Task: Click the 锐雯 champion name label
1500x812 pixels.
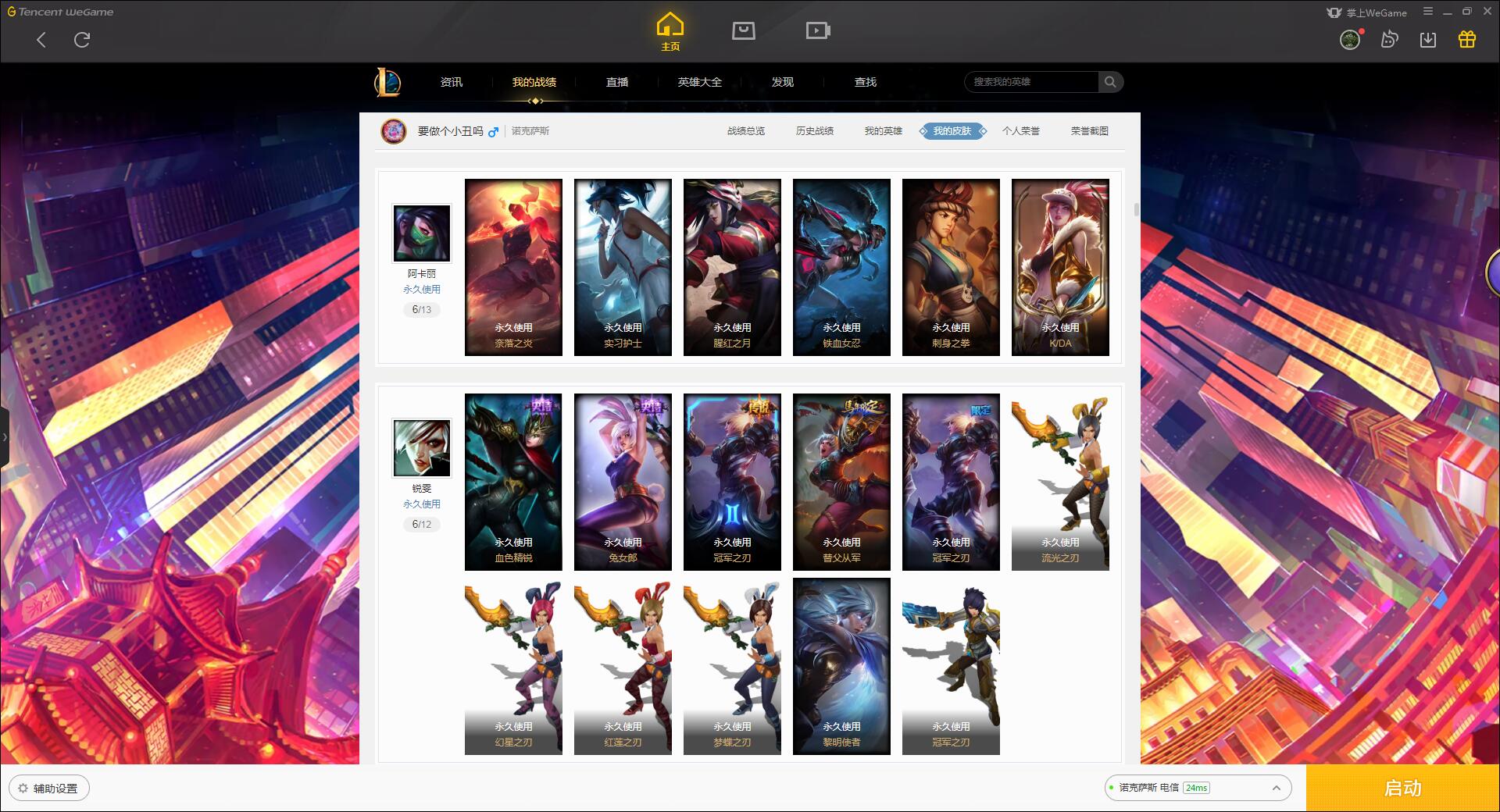Action: [x=422, y=489]
